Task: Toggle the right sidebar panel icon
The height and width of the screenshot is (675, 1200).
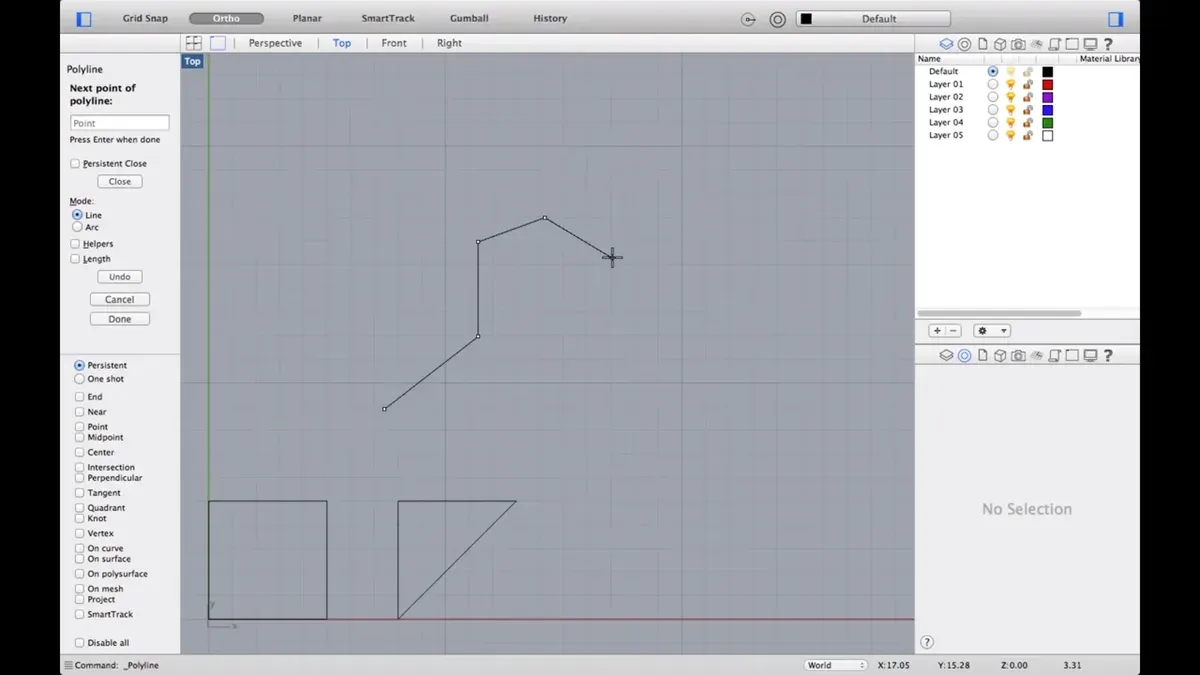Action: [x=1116, y=19]
